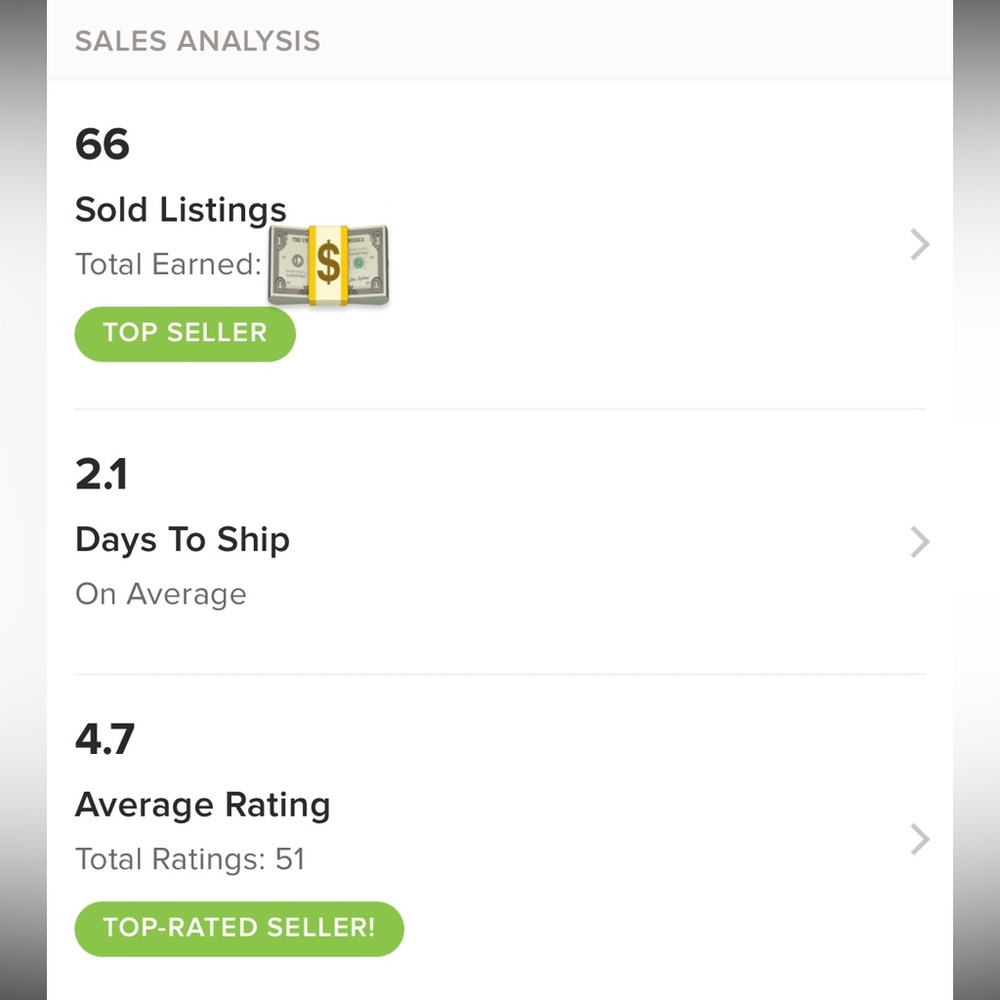The height and width of the screenshot is (1000, 1000).
Task: Click the On Average subtitle
Action: (x=160, y=594)
